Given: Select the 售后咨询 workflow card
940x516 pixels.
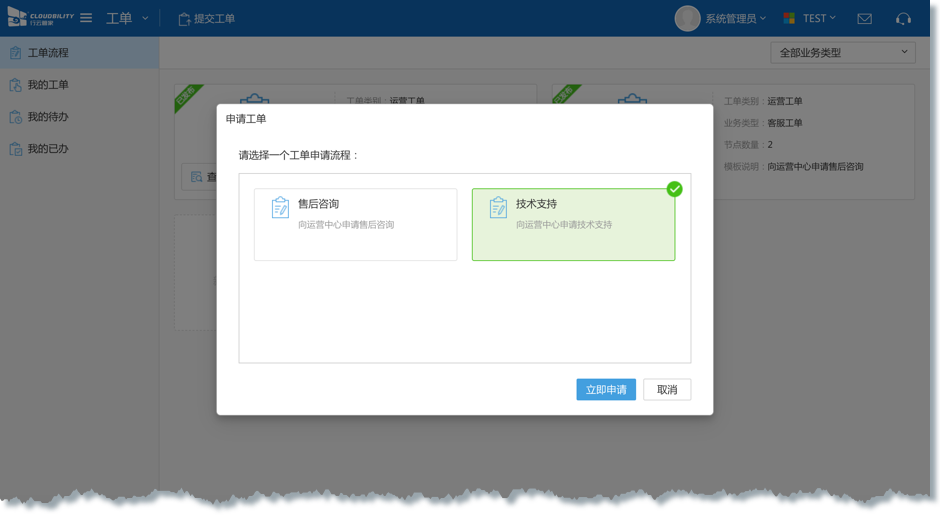Looking at the screenshot, I should [355, 224].
